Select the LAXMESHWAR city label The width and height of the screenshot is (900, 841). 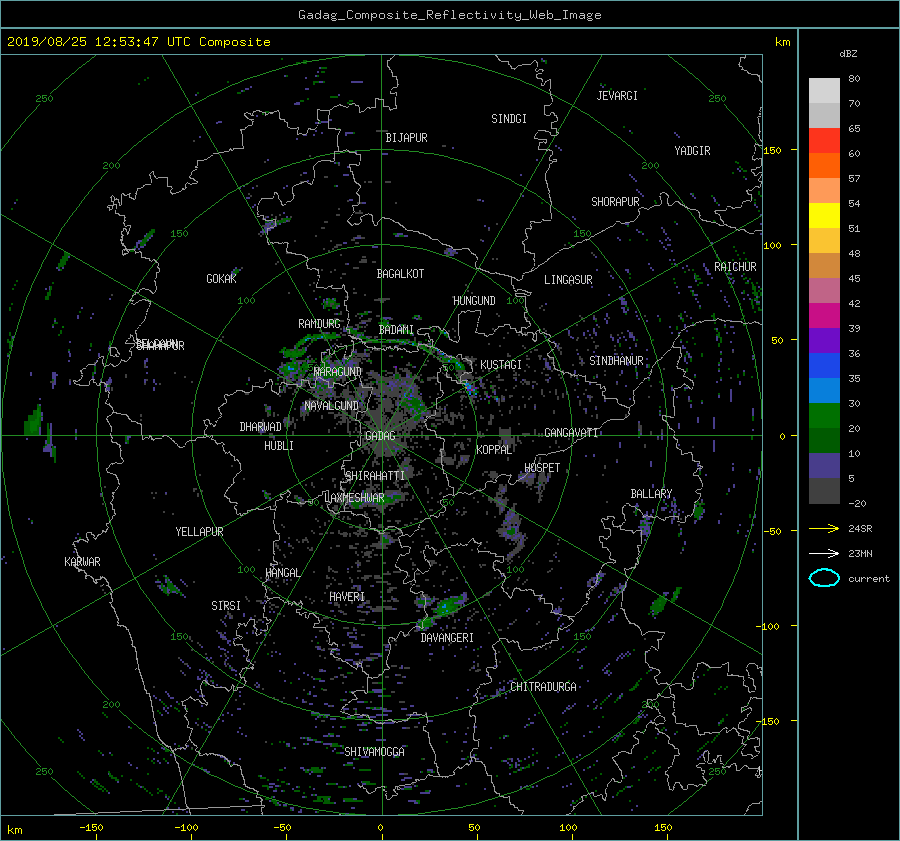[354, 498]
